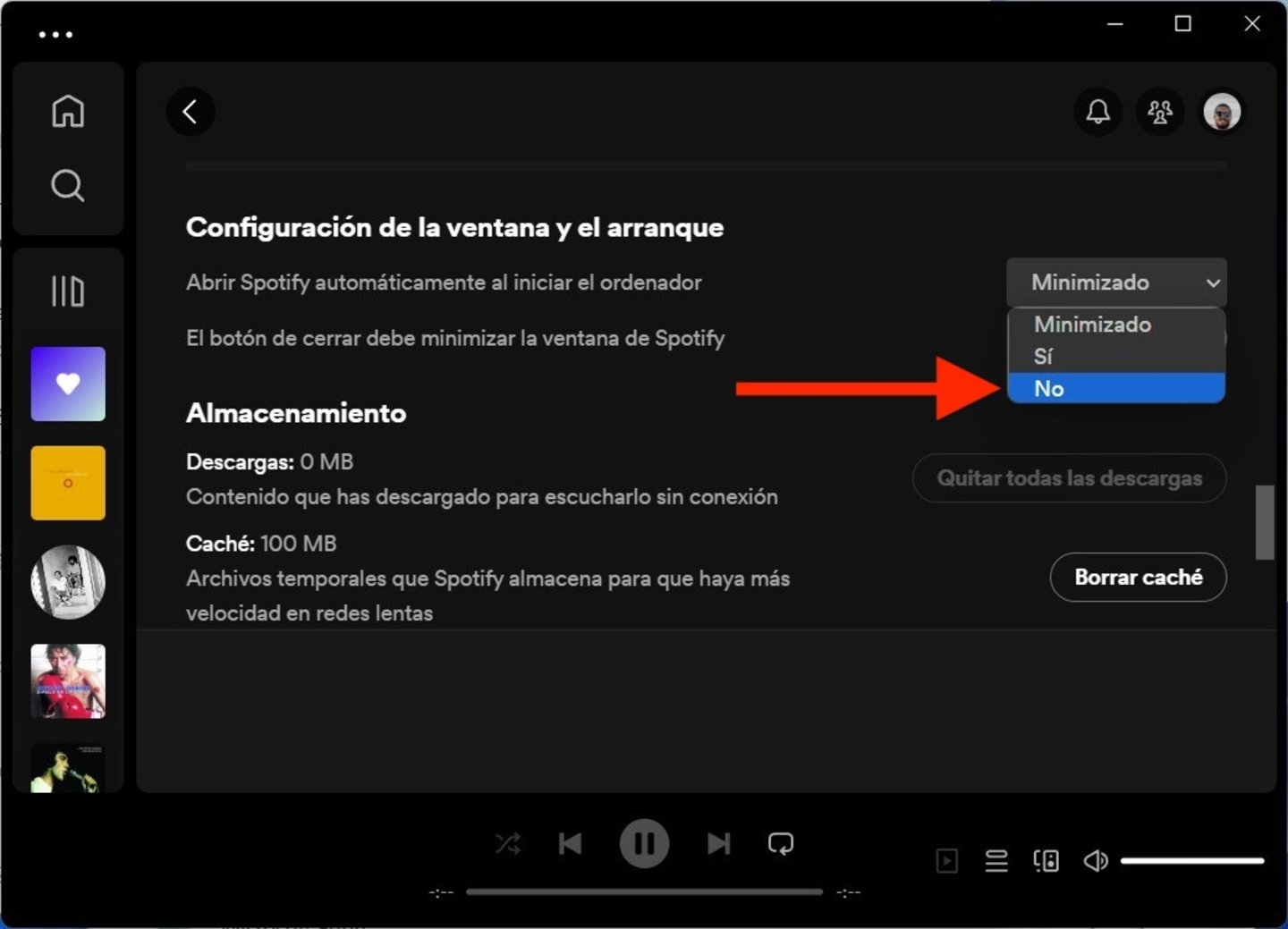Show Friend Activity icon
This screenshot has width=1288, height=929.
click(1160, 112)
